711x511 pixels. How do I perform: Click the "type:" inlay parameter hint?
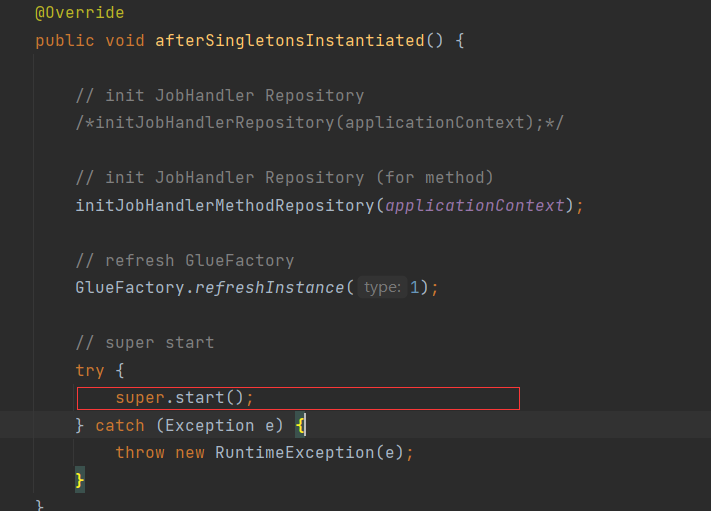click(382, 288)
